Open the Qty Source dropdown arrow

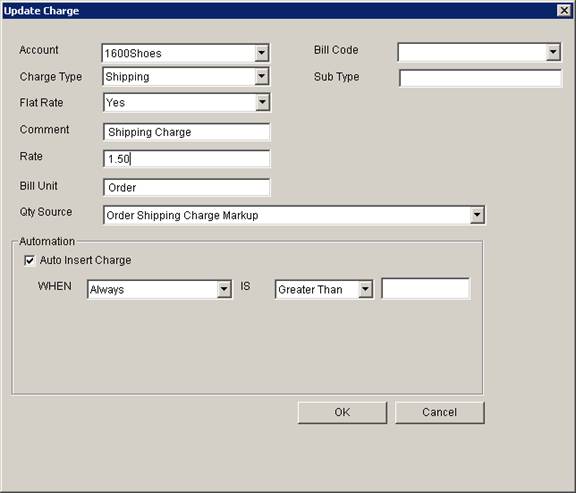[477, 215]
